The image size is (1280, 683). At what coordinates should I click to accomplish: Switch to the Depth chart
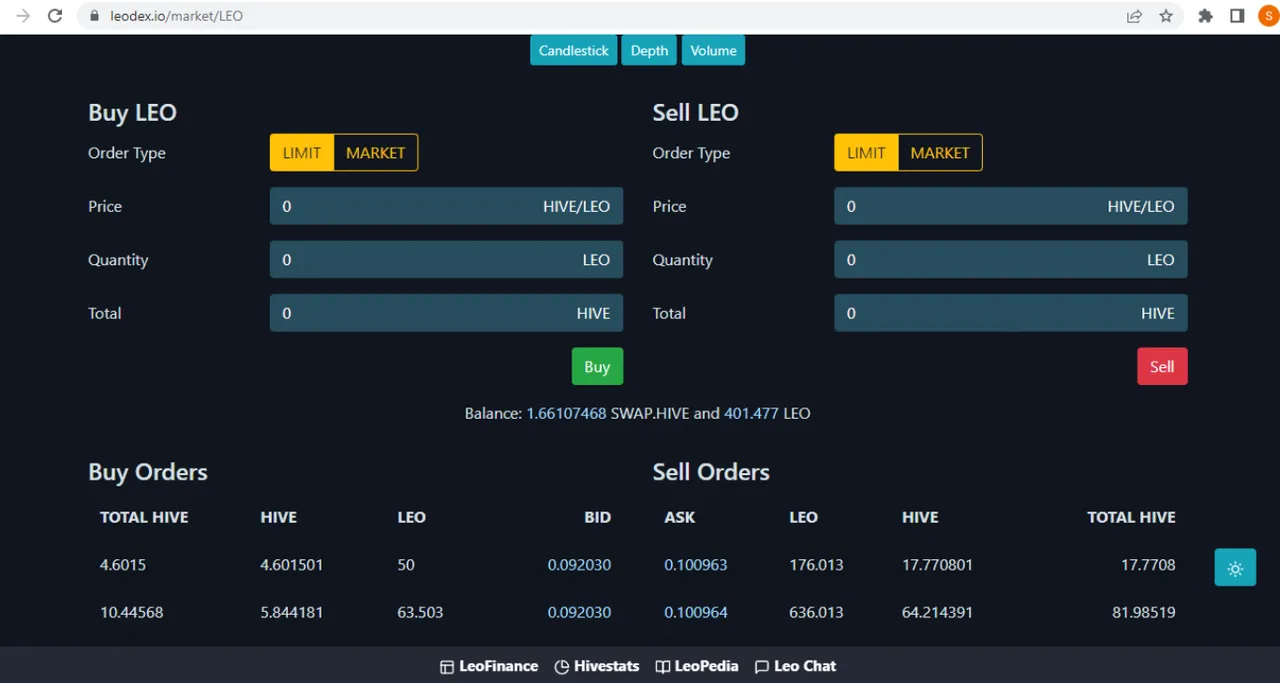(649, 50)
